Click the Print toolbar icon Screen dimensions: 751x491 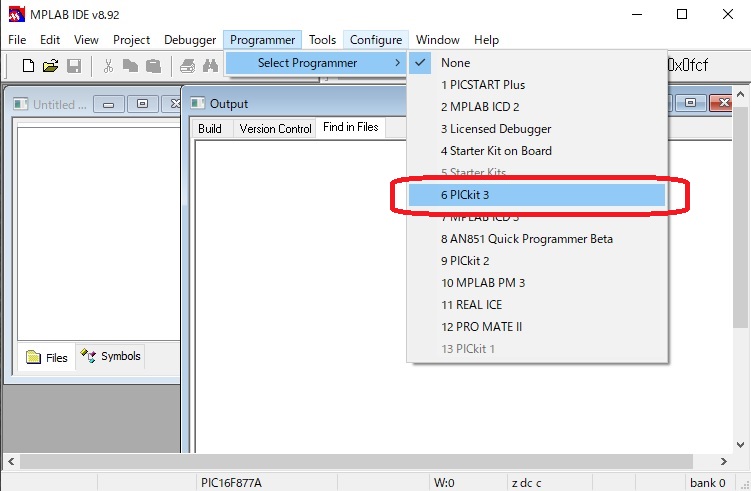[x=187, y=66]
